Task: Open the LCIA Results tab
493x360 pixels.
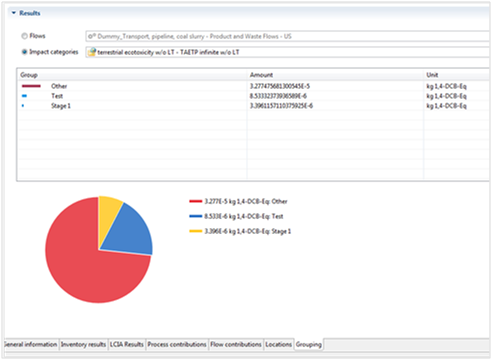Action: tap(127, 344)
